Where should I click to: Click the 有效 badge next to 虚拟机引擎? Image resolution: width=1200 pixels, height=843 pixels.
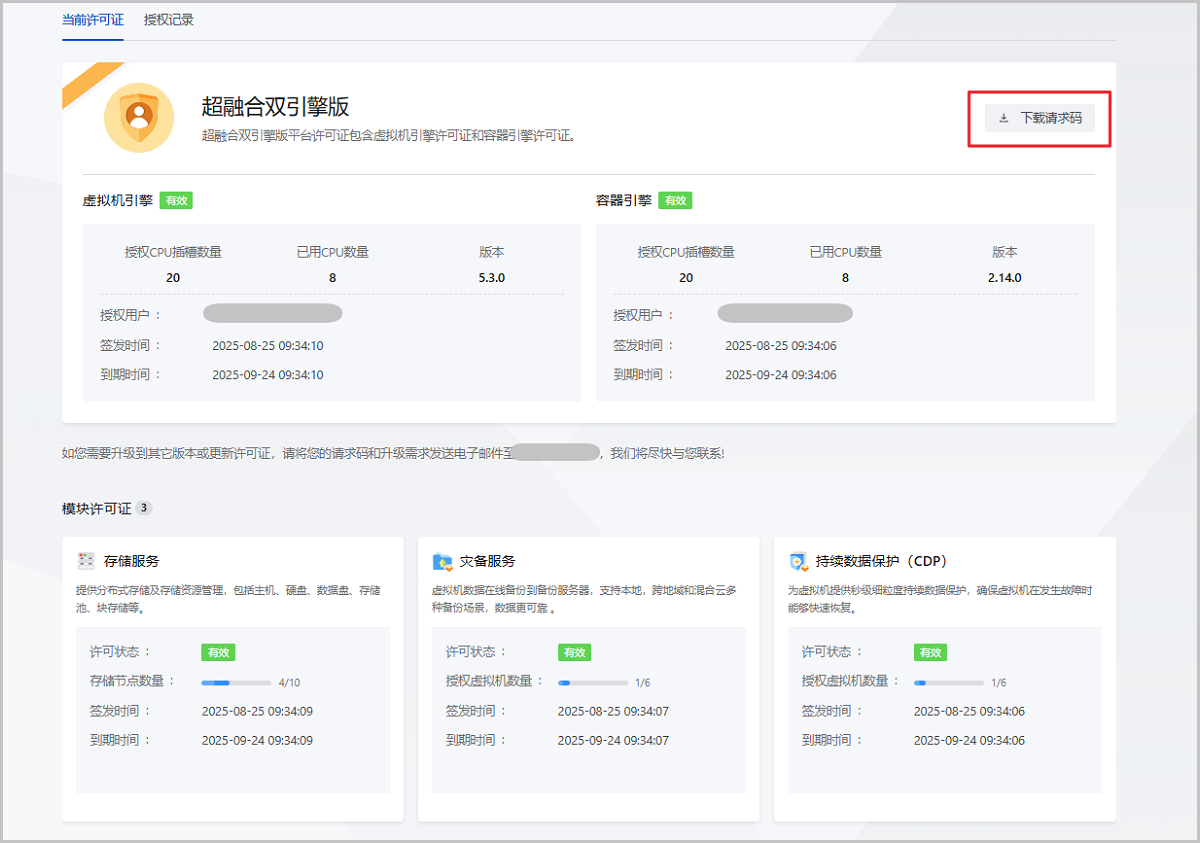pyautogui.click(x=176, y=200)
